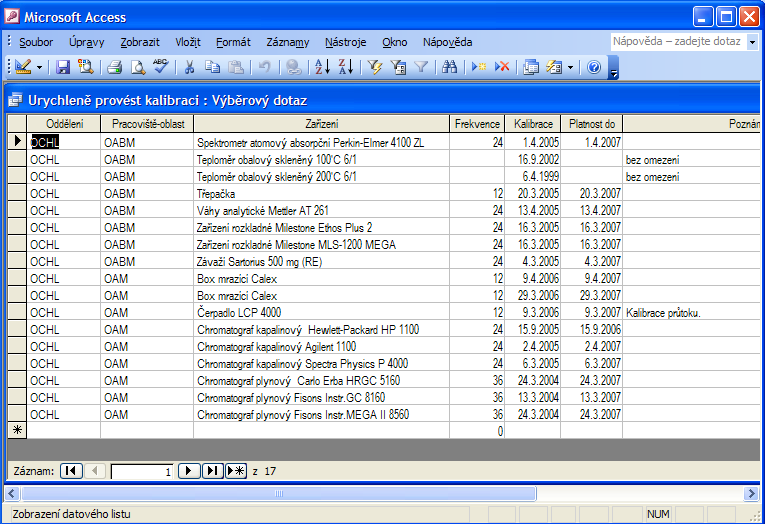Click the Find binoculars icon

[449, 67]
